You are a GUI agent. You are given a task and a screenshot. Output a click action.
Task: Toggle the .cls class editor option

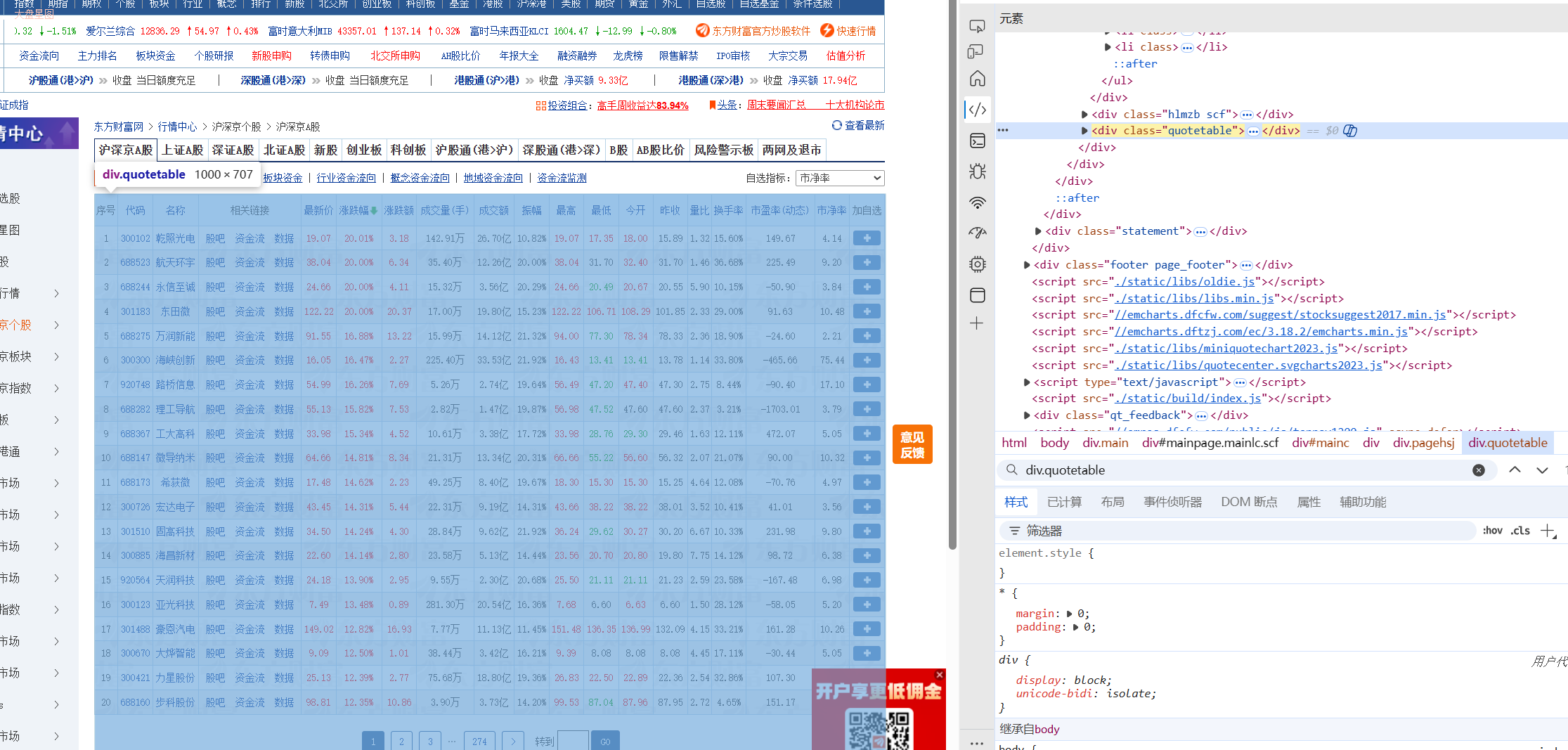pyautogui.click(x=1521, y=531)
